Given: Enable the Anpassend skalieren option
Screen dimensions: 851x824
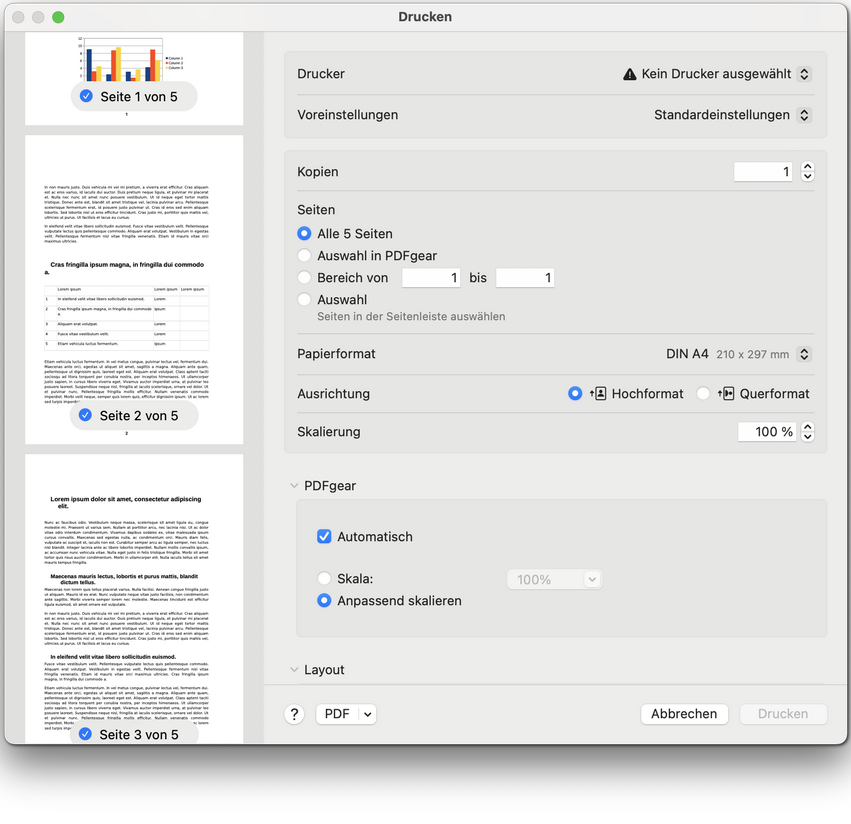Looking at the screenshot, I should click(x=324, y=600).
